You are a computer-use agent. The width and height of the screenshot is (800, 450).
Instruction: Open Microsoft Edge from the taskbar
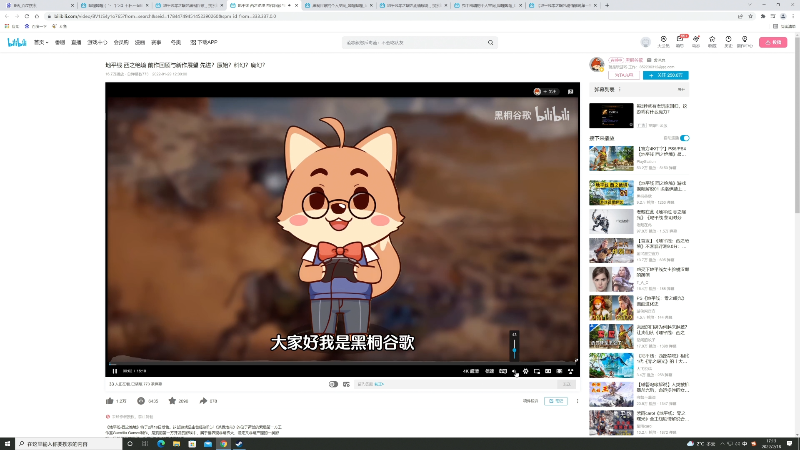(x=161, y=444)
